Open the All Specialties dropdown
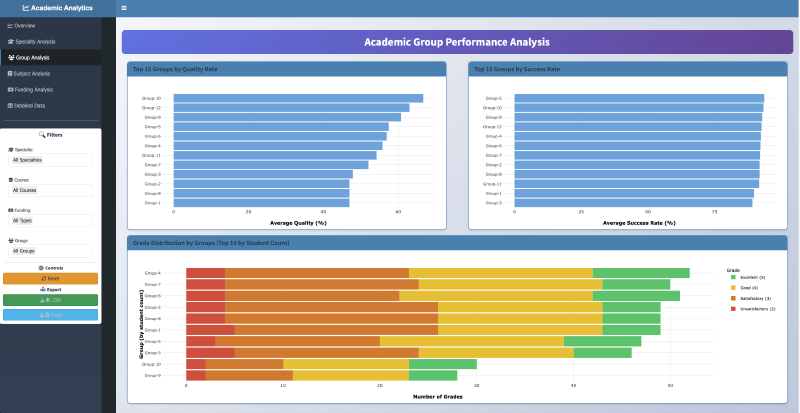This screenshot has width=800, height=413. point(51,160)
